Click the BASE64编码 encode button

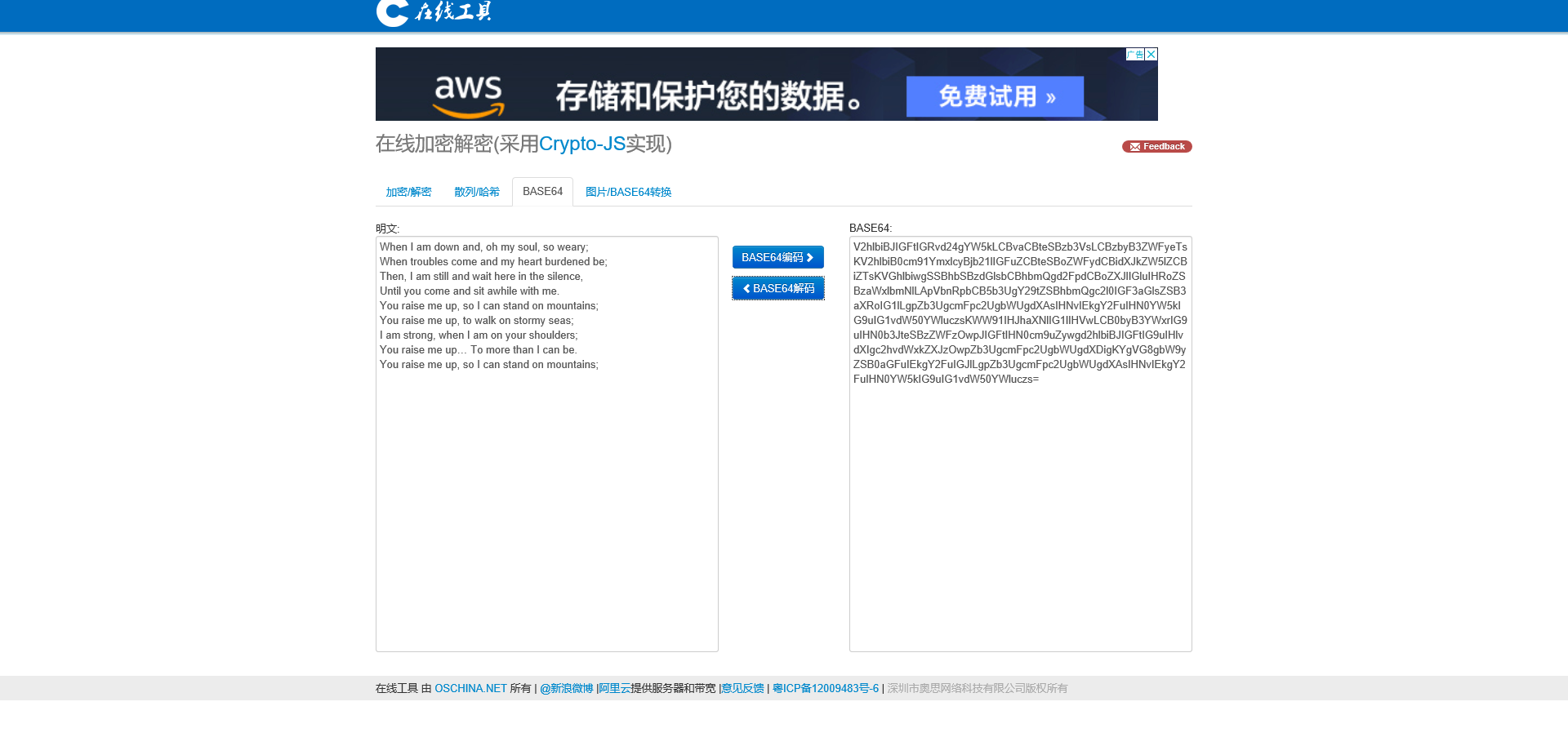(777, 257)
